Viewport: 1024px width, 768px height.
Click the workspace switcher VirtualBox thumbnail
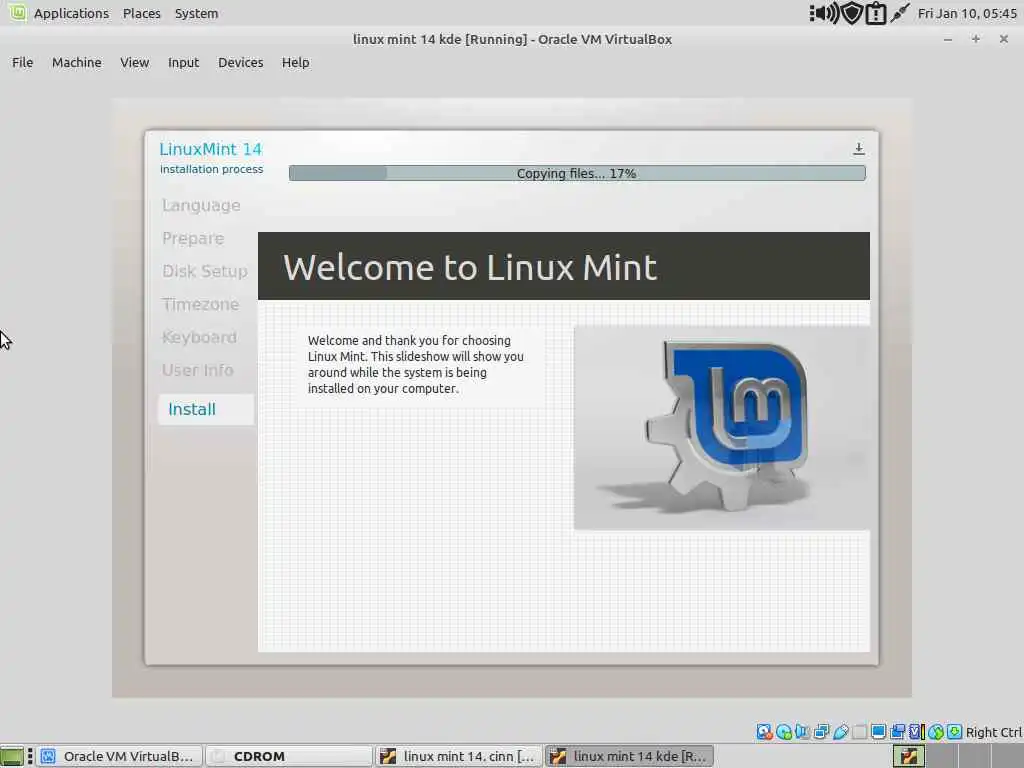908,756
